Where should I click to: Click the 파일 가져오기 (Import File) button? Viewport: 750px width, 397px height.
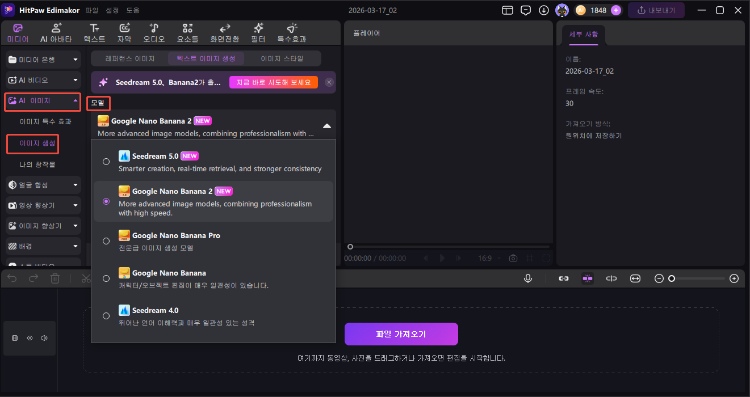coord(401,334)
